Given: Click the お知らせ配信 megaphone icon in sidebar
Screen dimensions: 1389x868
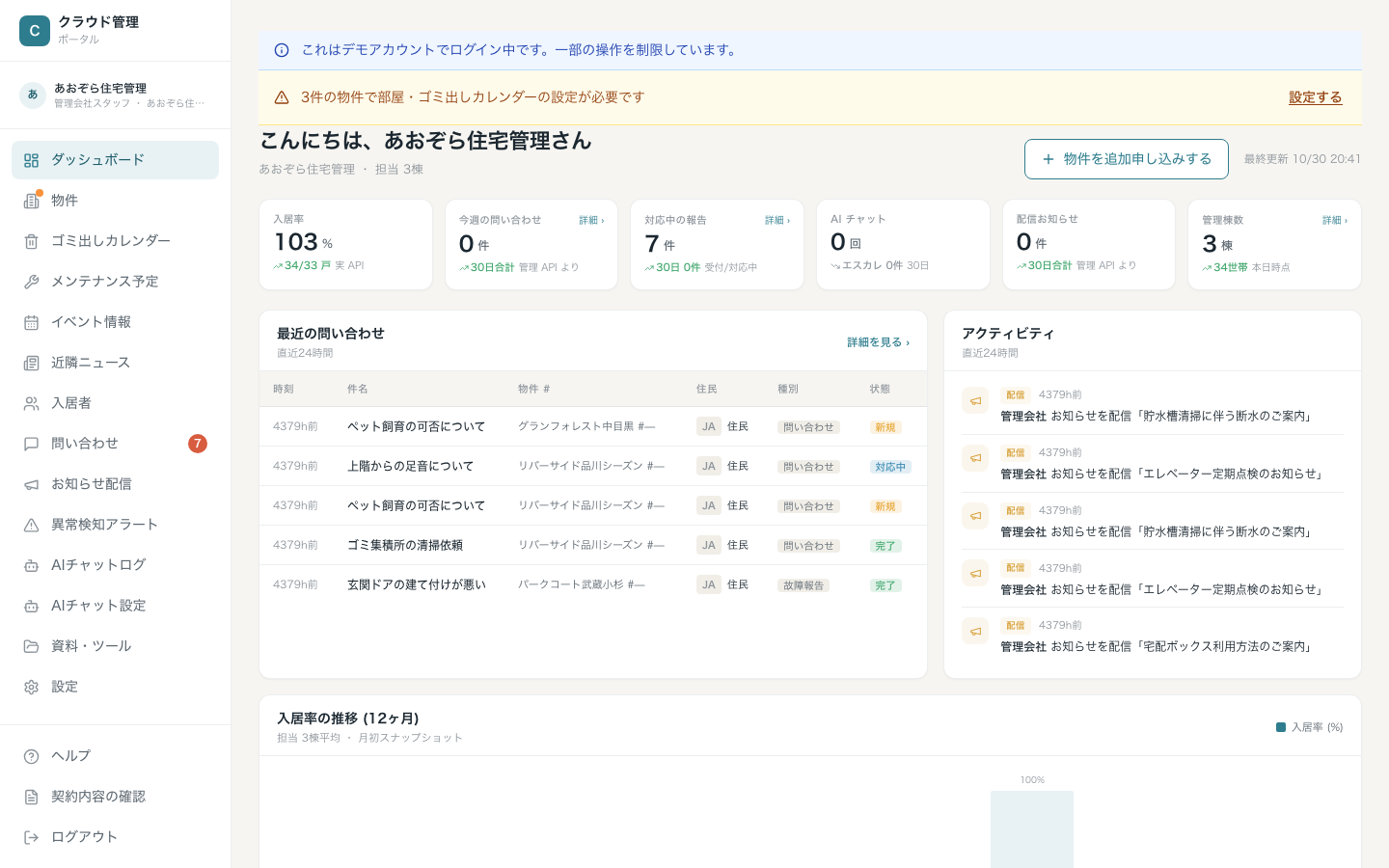Looking at the screenshot, I should 32,484.
